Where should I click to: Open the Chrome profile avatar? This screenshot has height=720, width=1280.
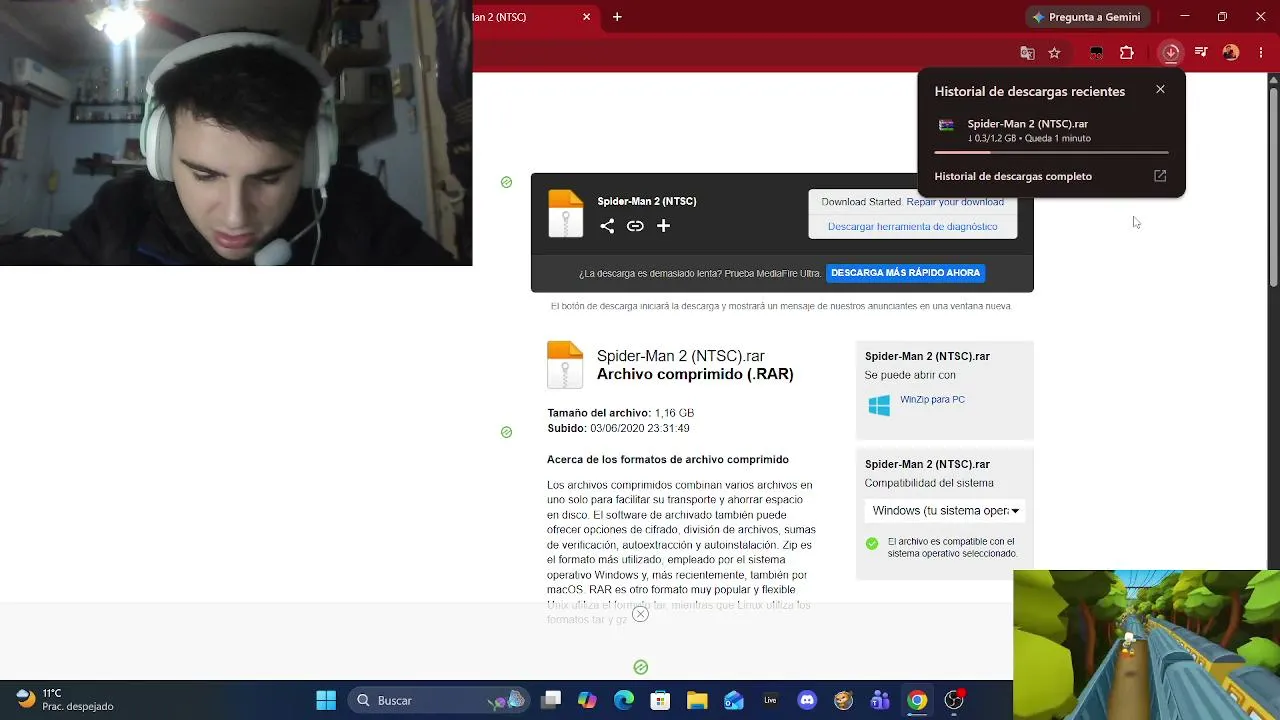tap(1231, 53)
